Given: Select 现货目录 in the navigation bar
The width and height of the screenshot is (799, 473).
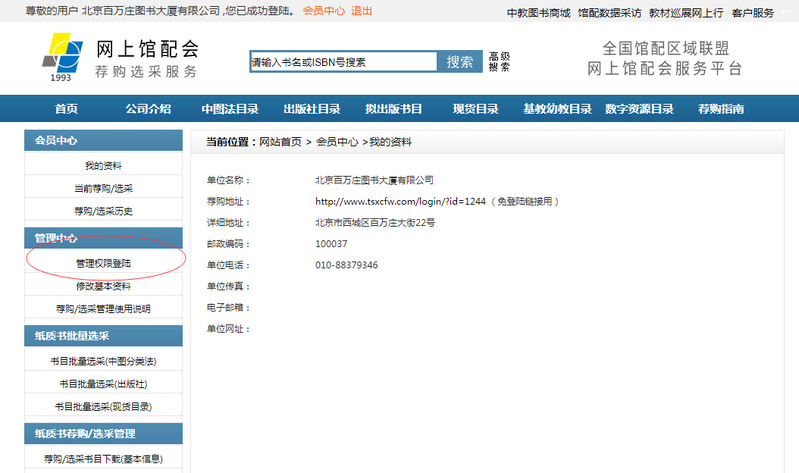Looking at the screenshot, I should (475, 109).
